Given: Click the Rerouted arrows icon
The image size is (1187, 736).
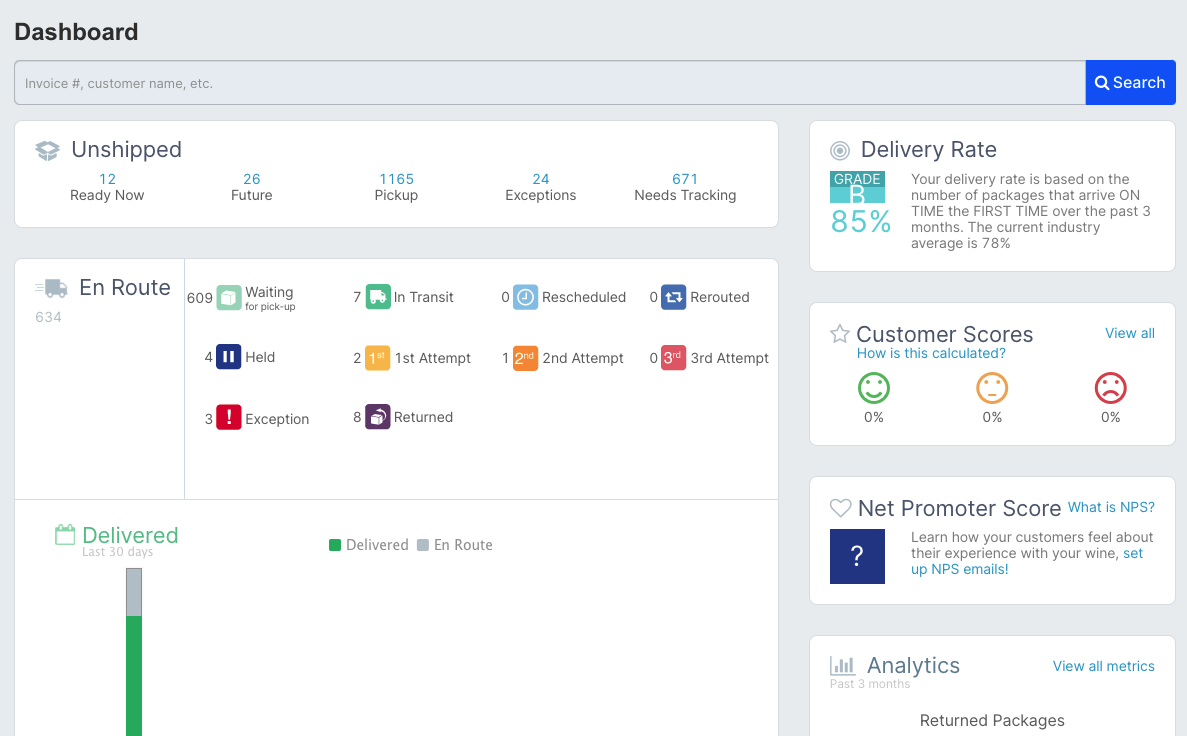Looking at the screenshot, I should tap(674, 297).
